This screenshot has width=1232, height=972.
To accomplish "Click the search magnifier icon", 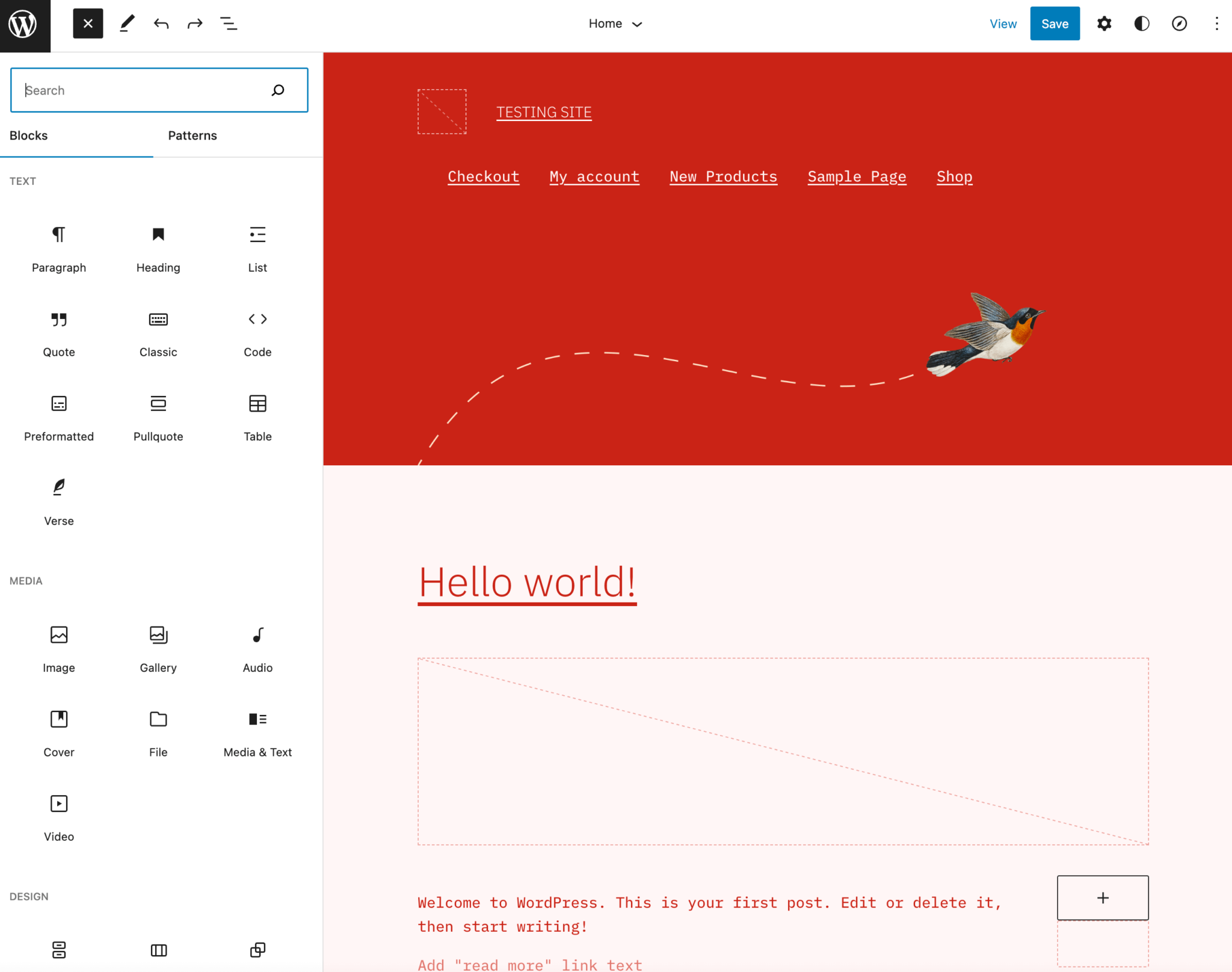I will (x=278, y=90).
